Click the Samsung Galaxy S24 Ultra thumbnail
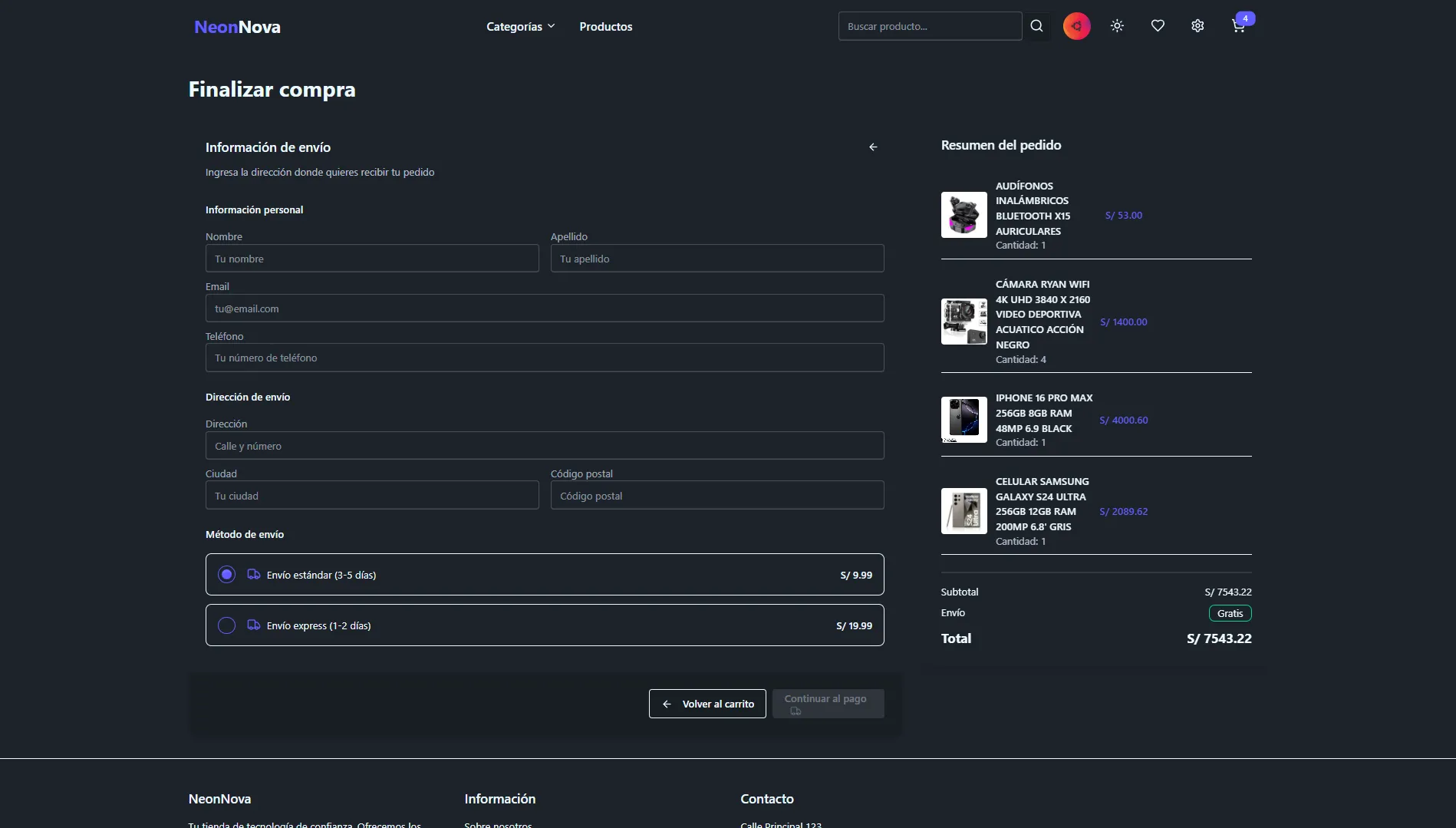Screen dimensions: 1456x828 pyautogui.click(x=964, y=511)
